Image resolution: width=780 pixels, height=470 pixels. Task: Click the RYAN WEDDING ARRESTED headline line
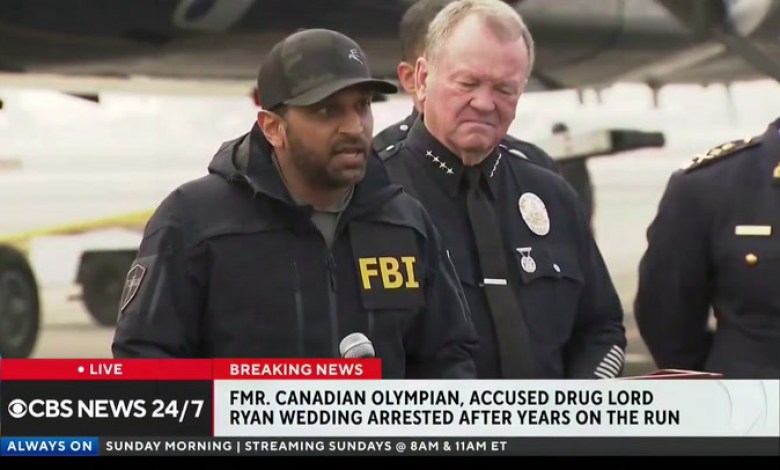(454, 417)
